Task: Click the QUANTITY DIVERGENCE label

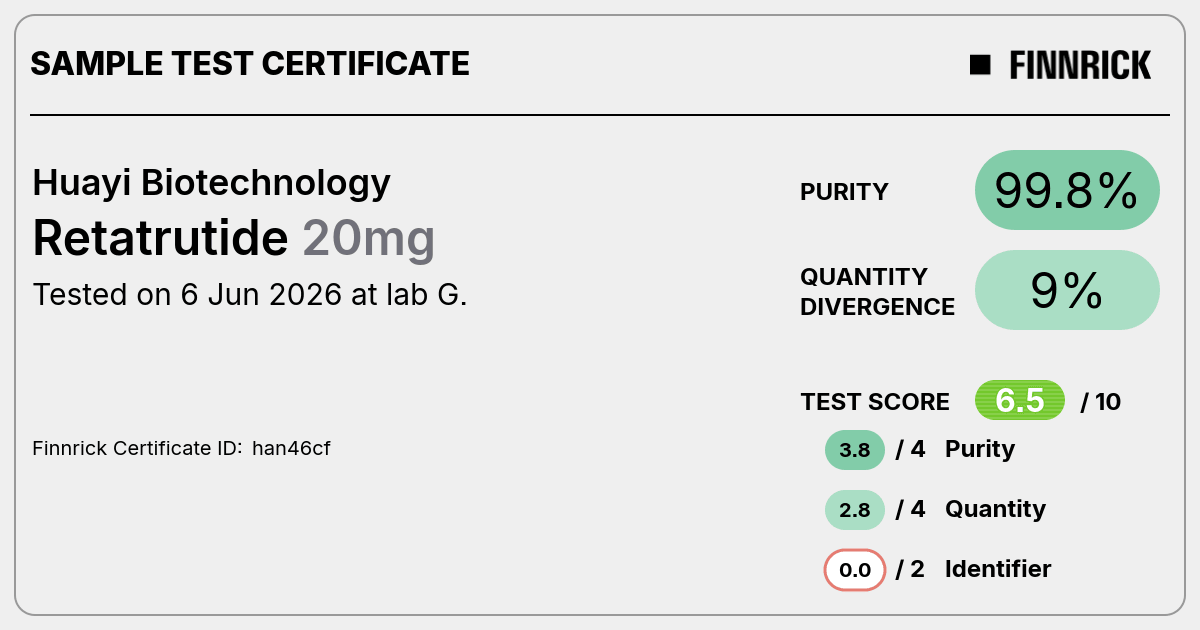Action: [877, 291]
